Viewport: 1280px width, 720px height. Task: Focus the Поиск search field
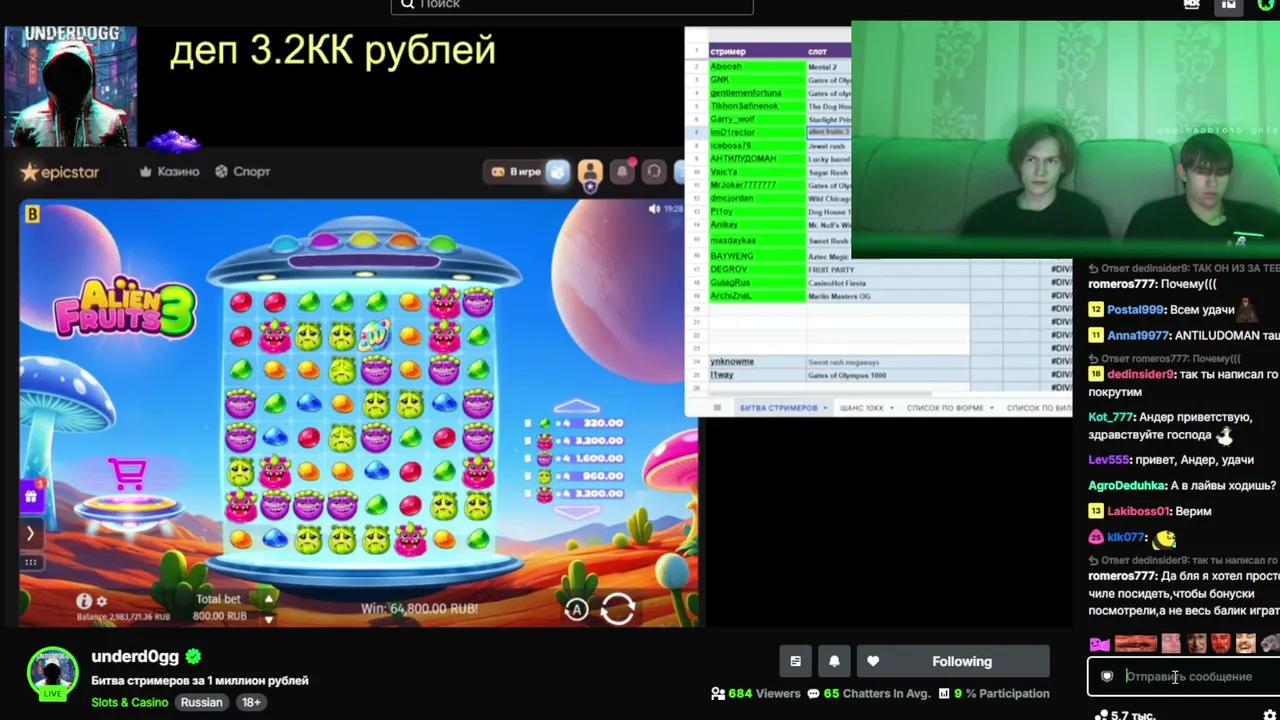click(572, 5)
